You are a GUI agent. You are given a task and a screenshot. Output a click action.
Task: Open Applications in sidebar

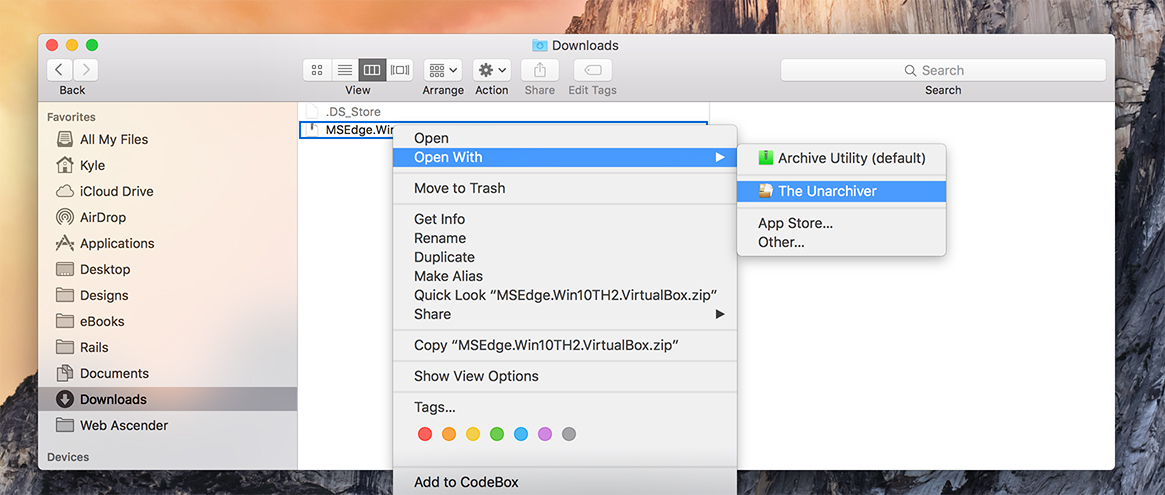click(168, 243)
